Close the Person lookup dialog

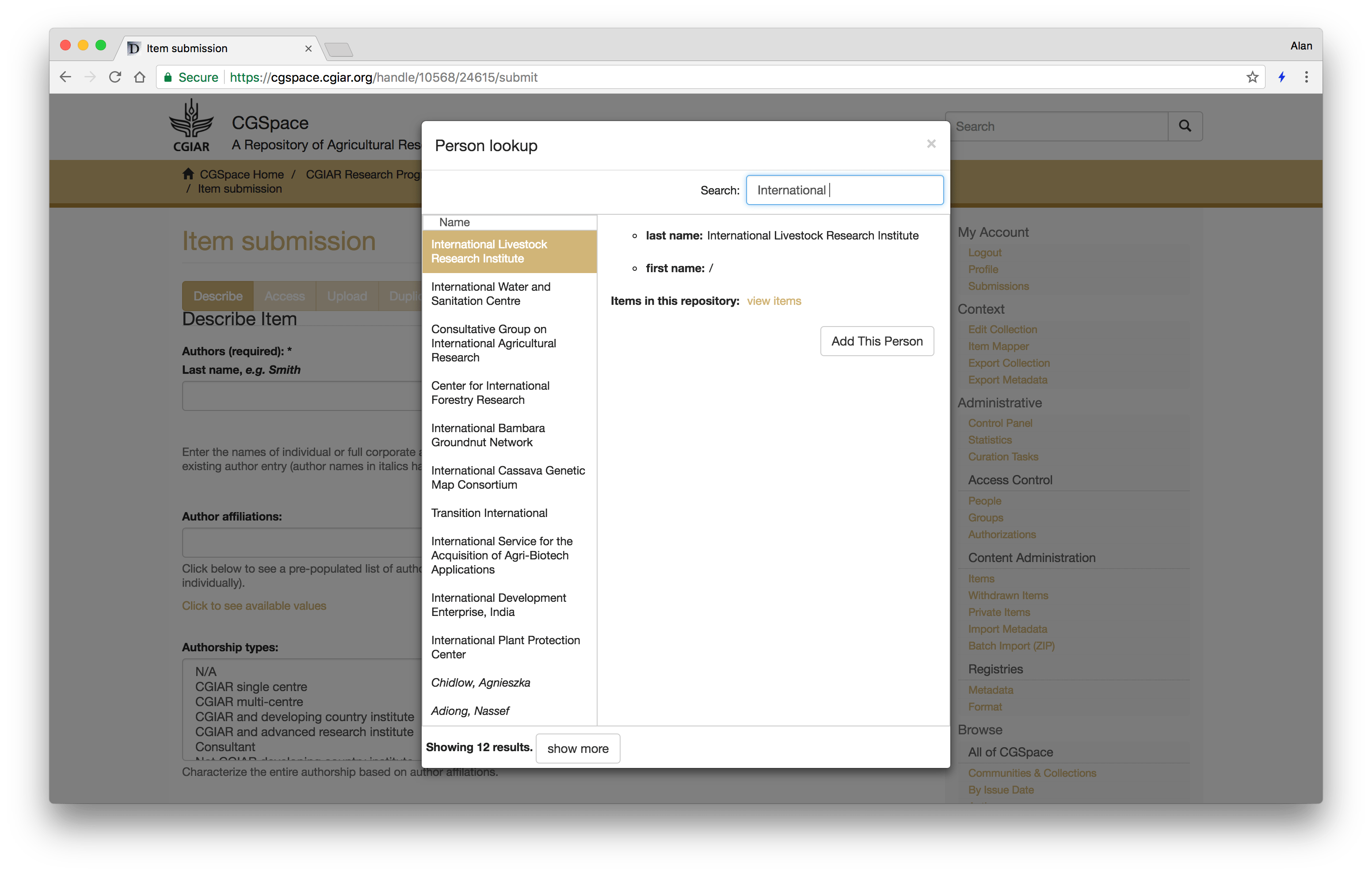[x=931, y=144]
